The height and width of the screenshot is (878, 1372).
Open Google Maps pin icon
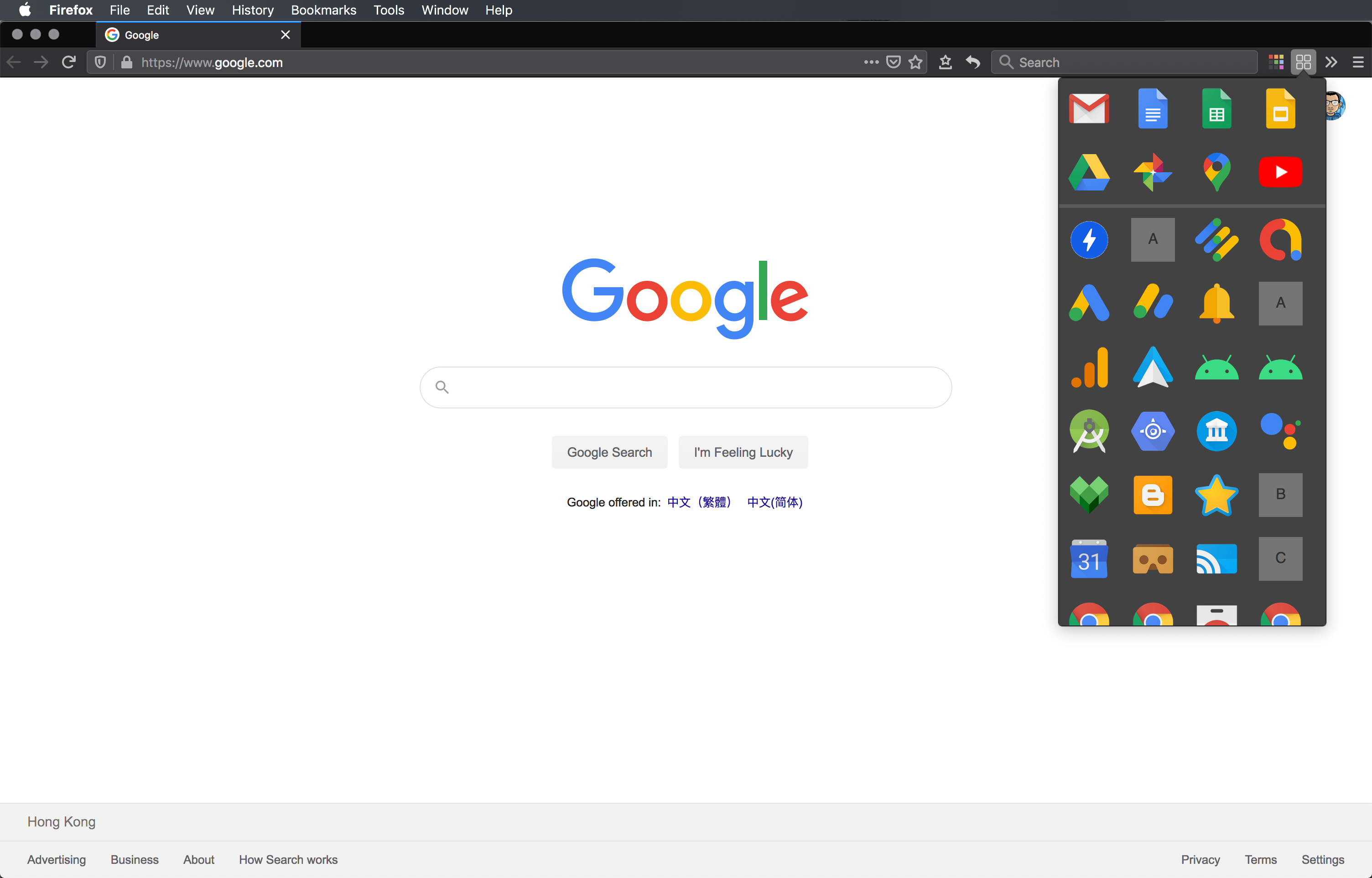click(1216, 172)
